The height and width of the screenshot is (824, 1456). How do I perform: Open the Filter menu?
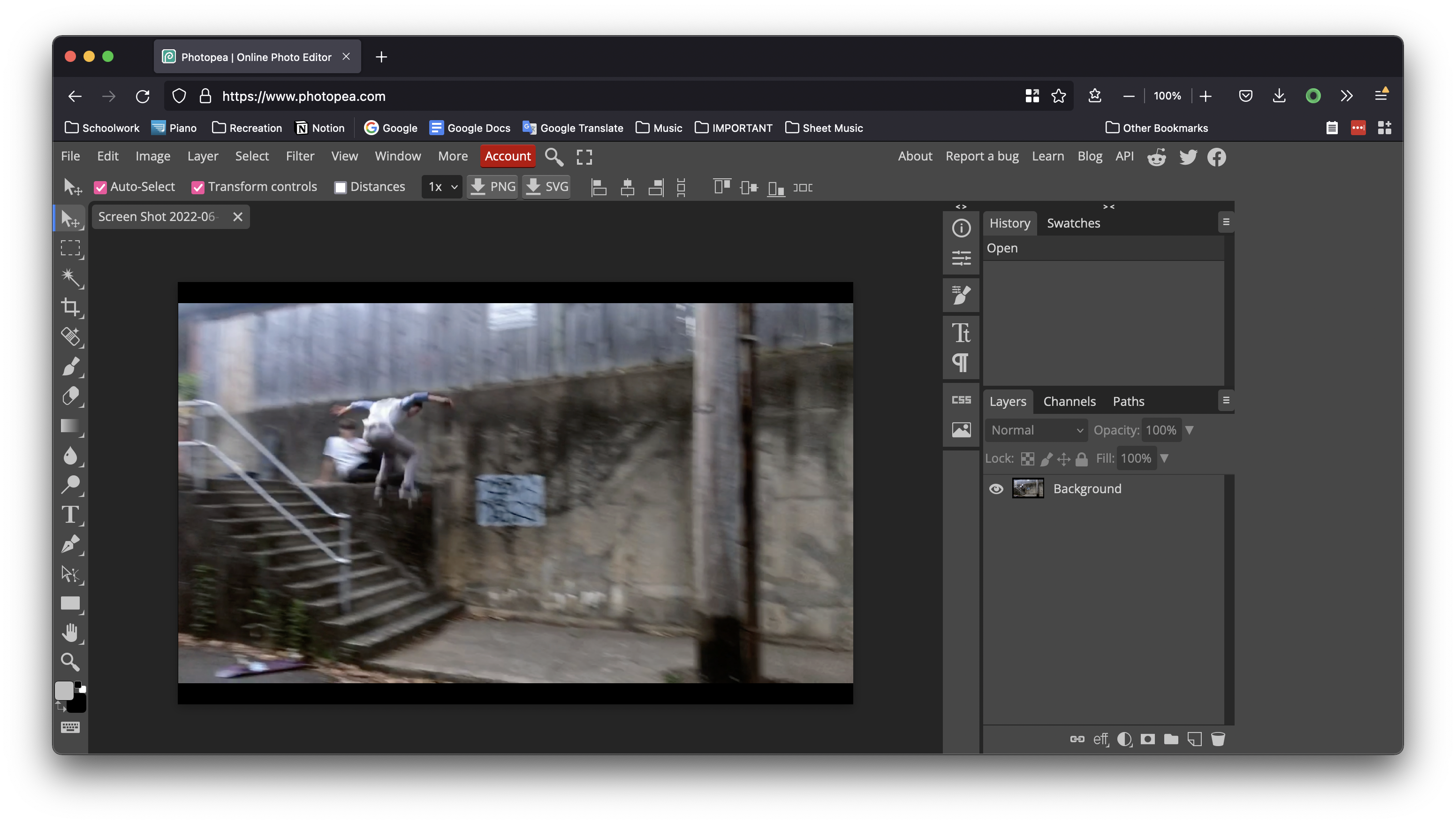pyautogui.click(x=300, y=156)
